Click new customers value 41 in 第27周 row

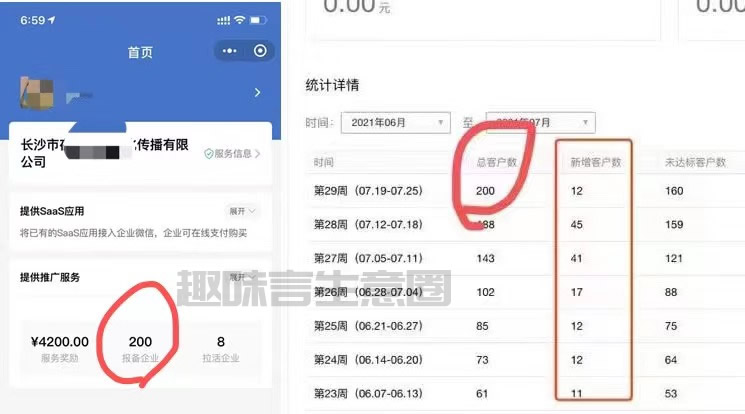click(x=576, y=258)
